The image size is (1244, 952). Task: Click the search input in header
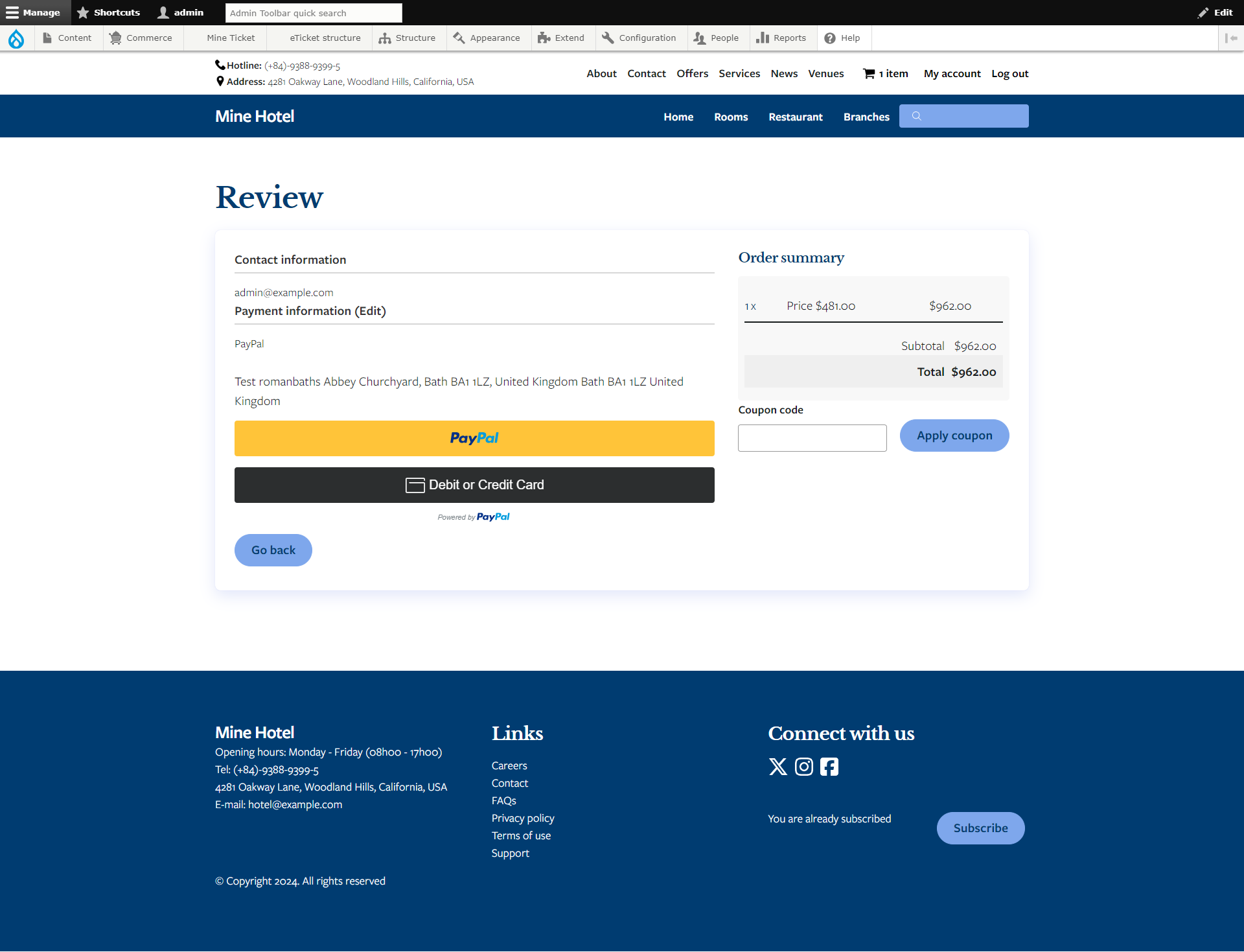(964, 115)
